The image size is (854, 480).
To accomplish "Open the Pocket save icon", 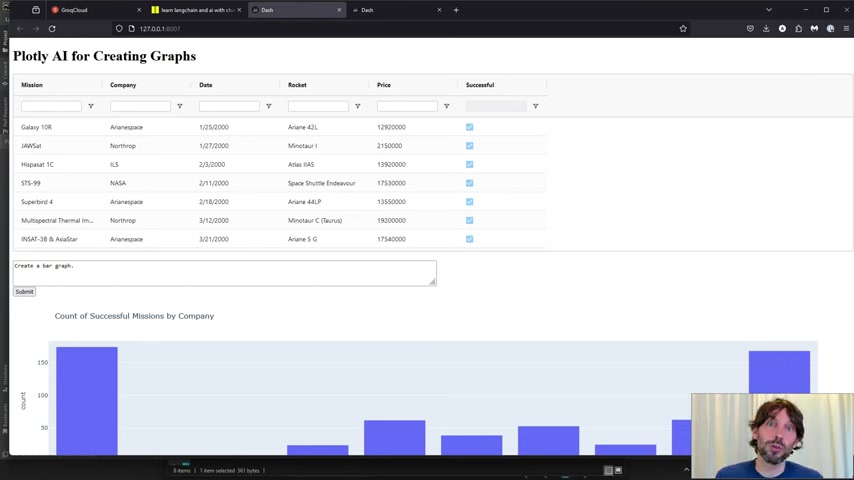I will pyautogui.click(x=751, y=29).
